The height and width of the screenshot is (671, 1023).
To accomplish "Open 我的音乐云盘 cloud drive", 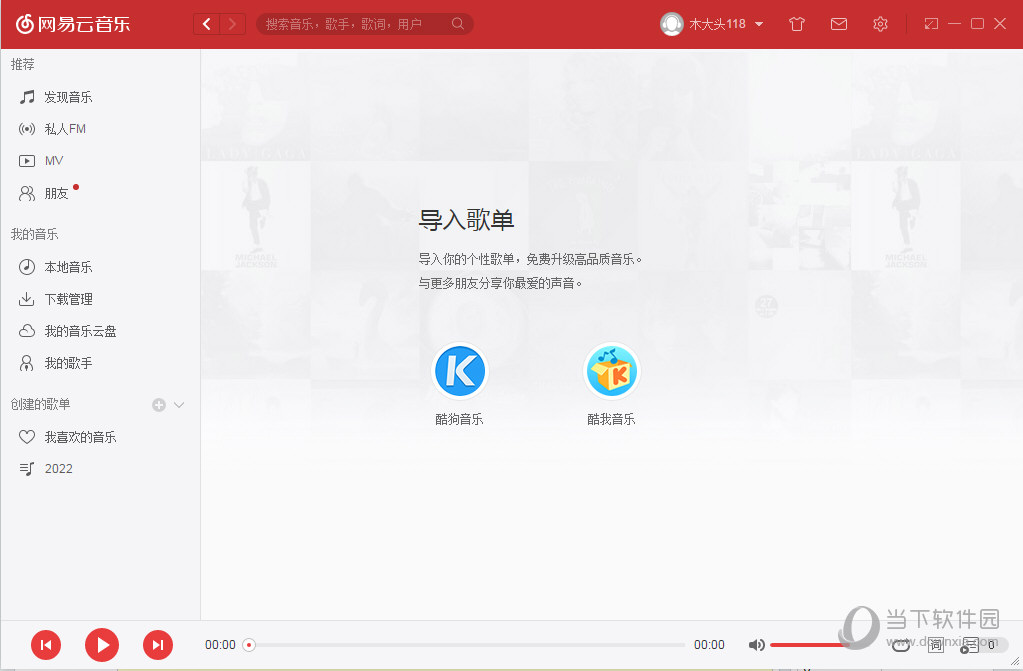I will [x=80, y=330].
